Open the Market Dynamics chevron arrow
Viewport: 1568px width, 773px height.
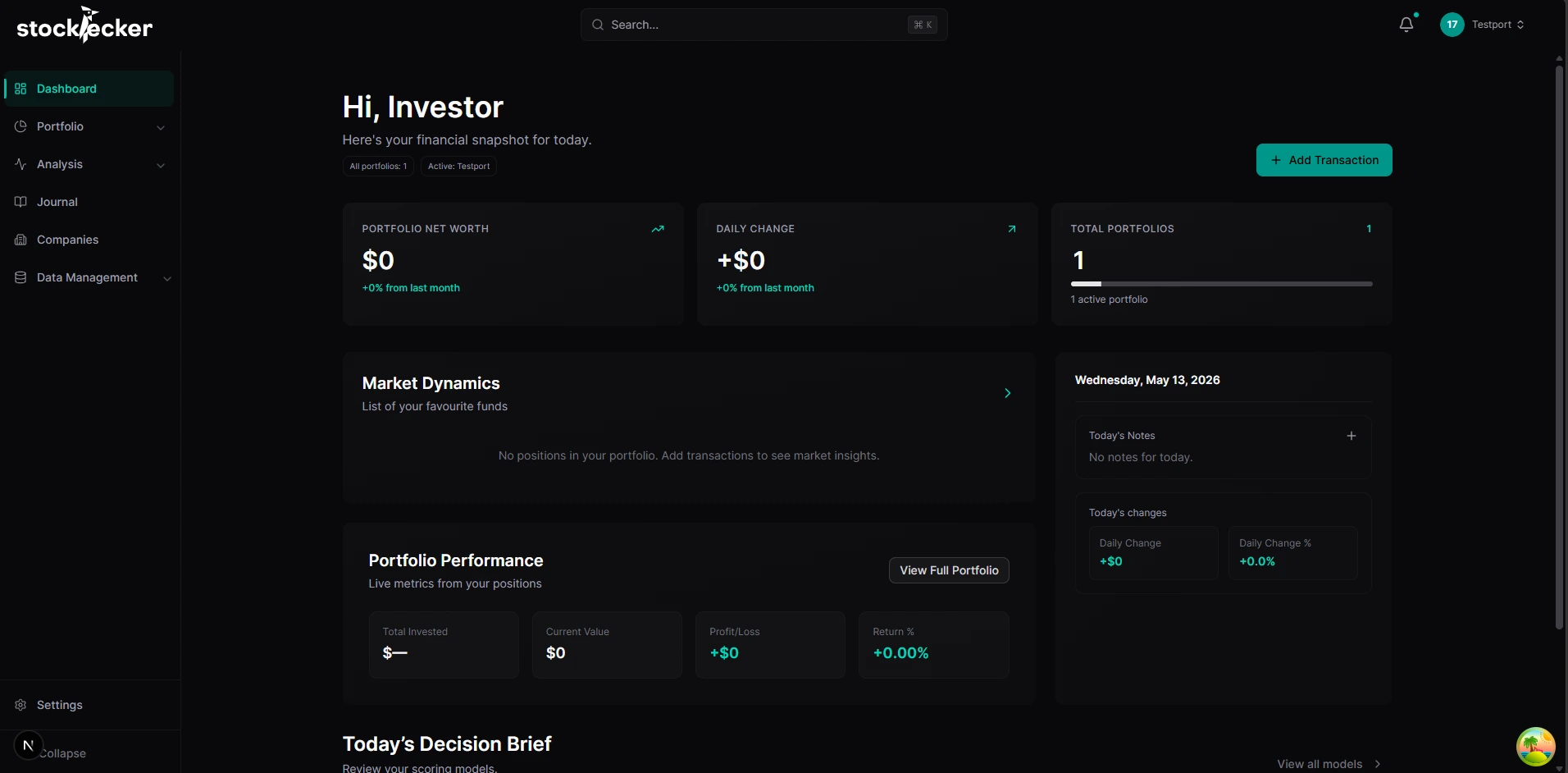click(1008, 393)
